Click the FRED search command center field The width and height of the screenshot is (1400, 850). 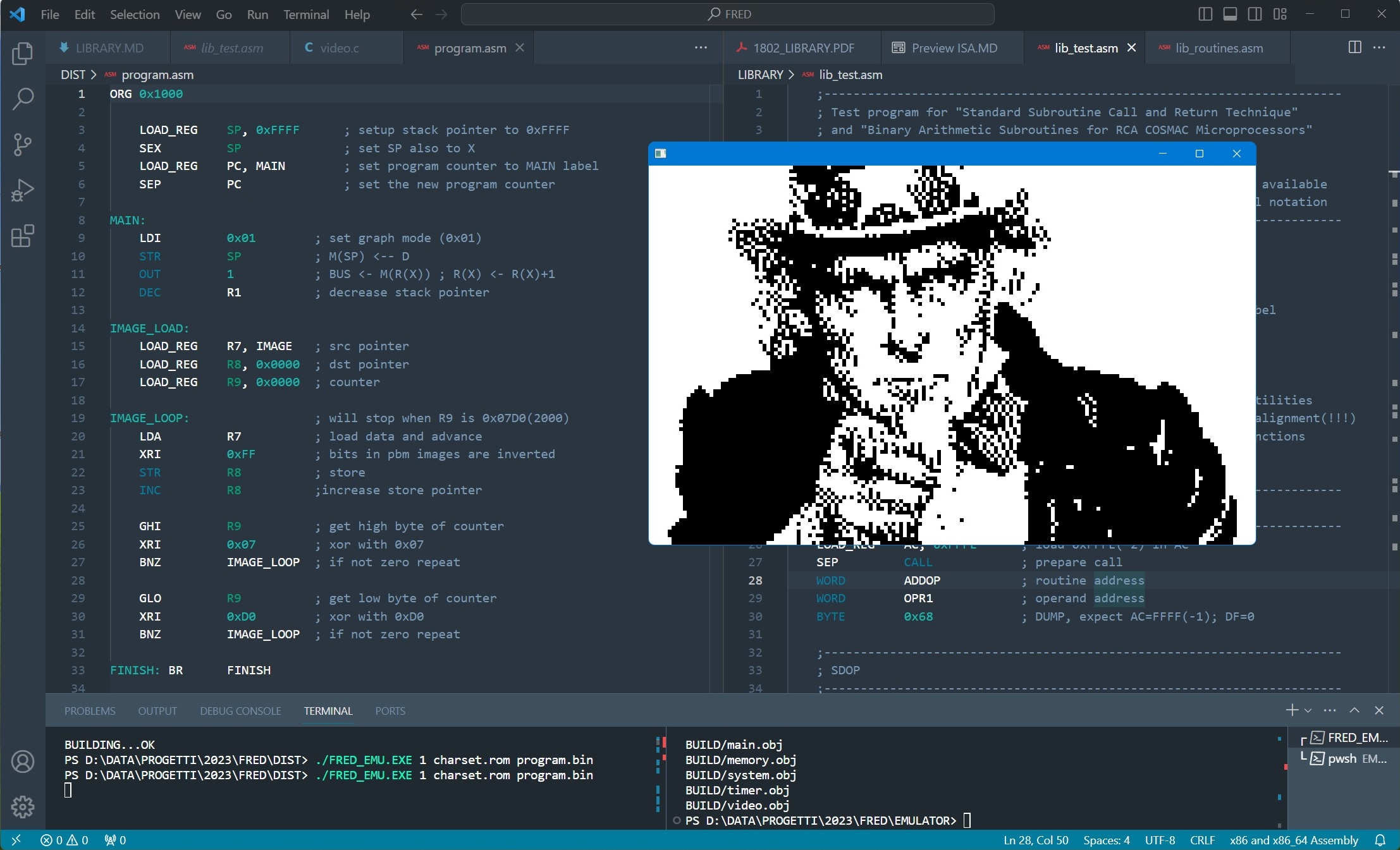727,14
